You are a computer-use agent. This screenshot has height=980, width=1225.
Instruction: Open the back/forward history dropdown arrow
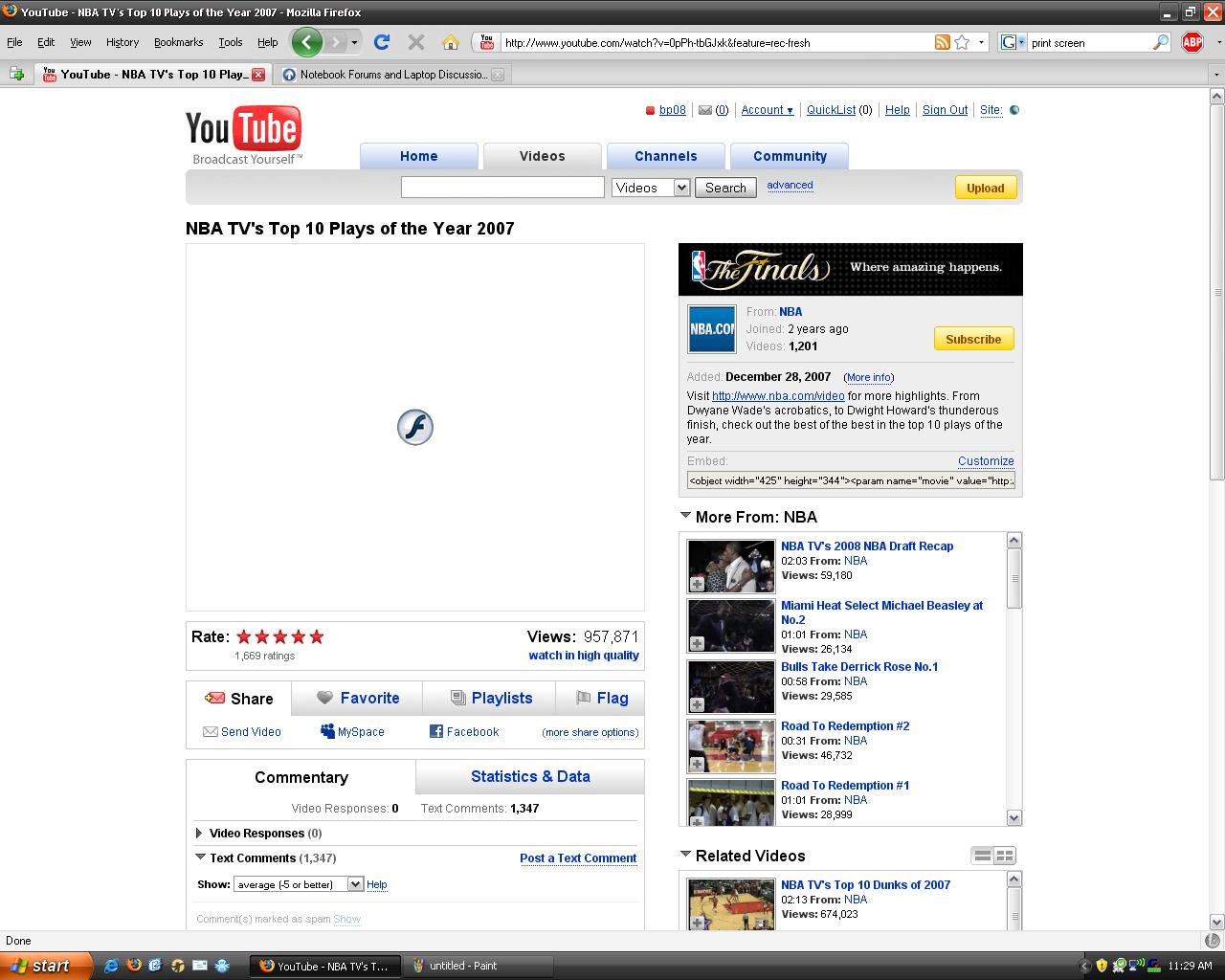pyautogui.click(x=354, y=42)
